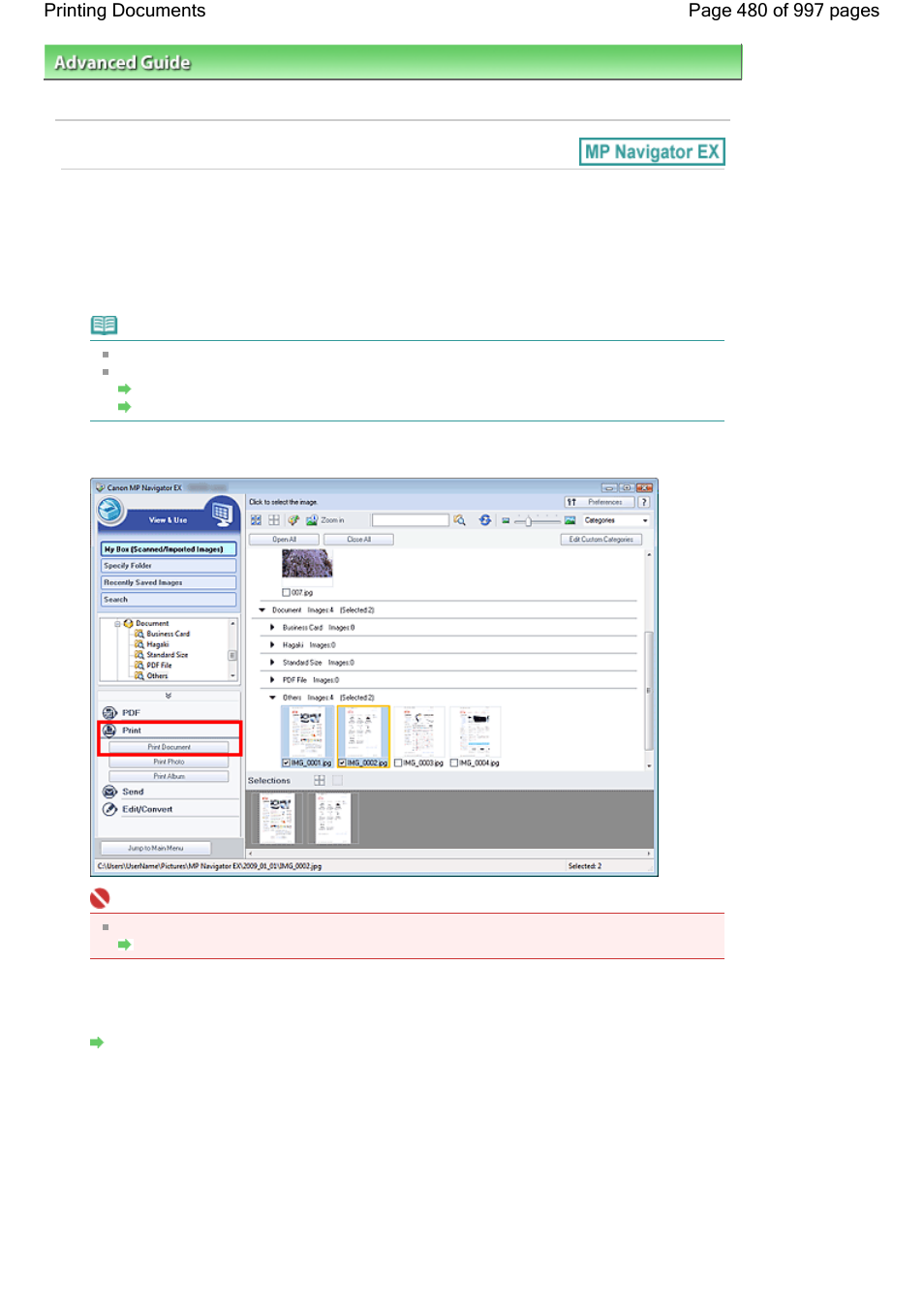Screen dimensions: 924x1308
Task: Check the IMG_0004.jpg checkbox
Action: (x=454, y=763)
